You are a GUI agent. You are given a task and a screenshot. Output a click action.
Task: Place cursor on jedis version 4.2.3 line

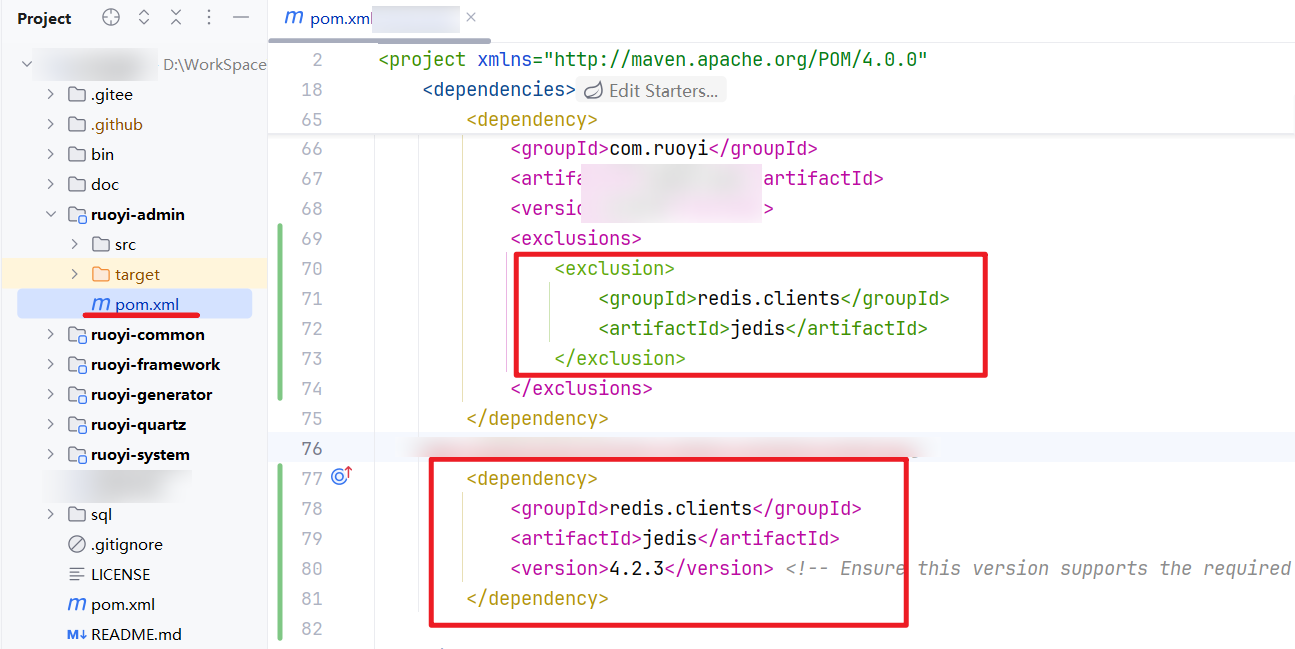coord(640,568)
